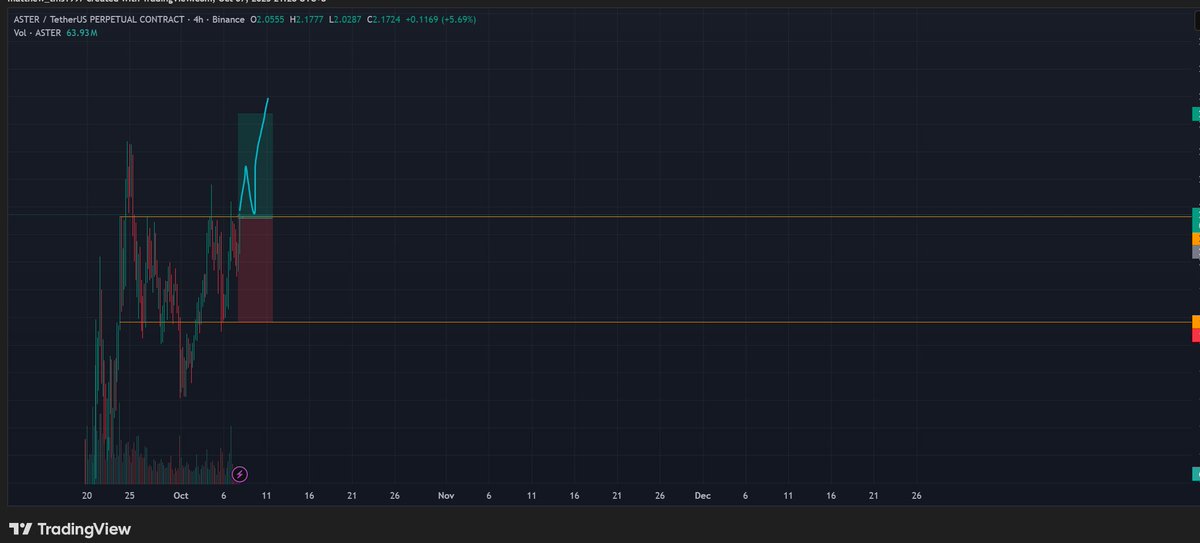Viewport: 1200px width, 543px height.
Task: Click the Nov label on time axis
Action: click(x=446, y=495)
